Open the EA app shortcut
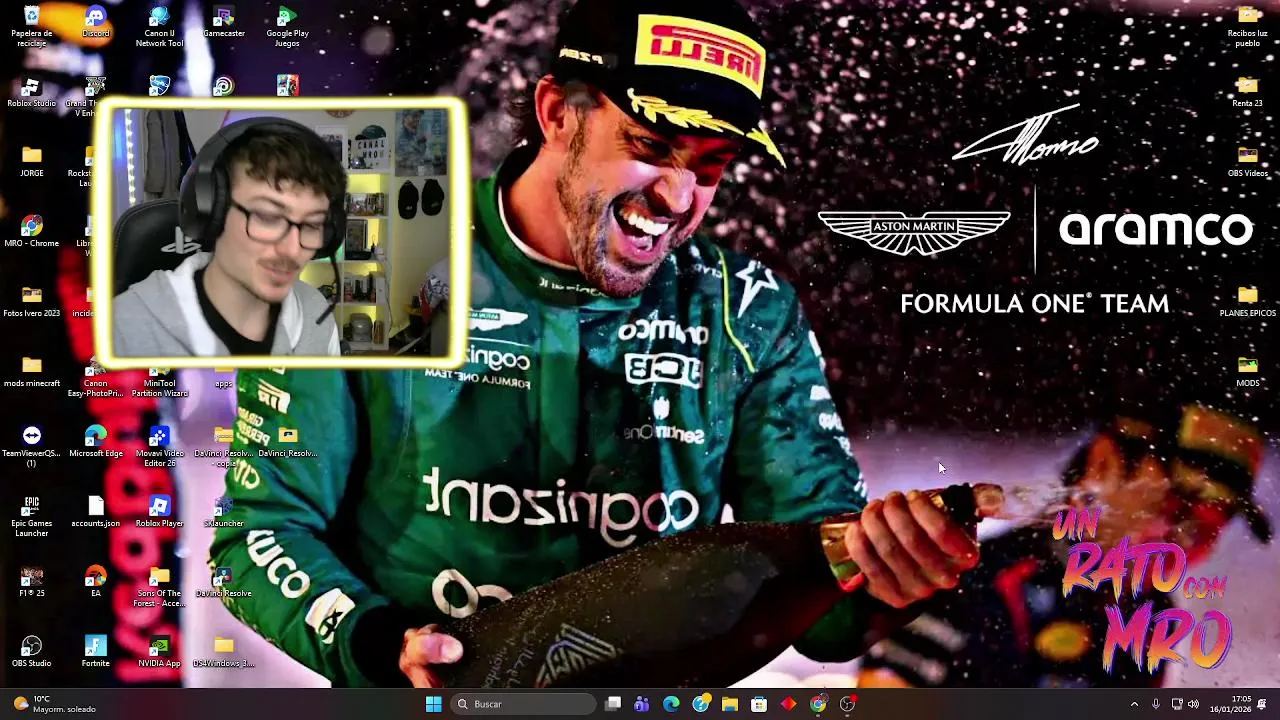The image size is (1280, 720). click(96, 582)
